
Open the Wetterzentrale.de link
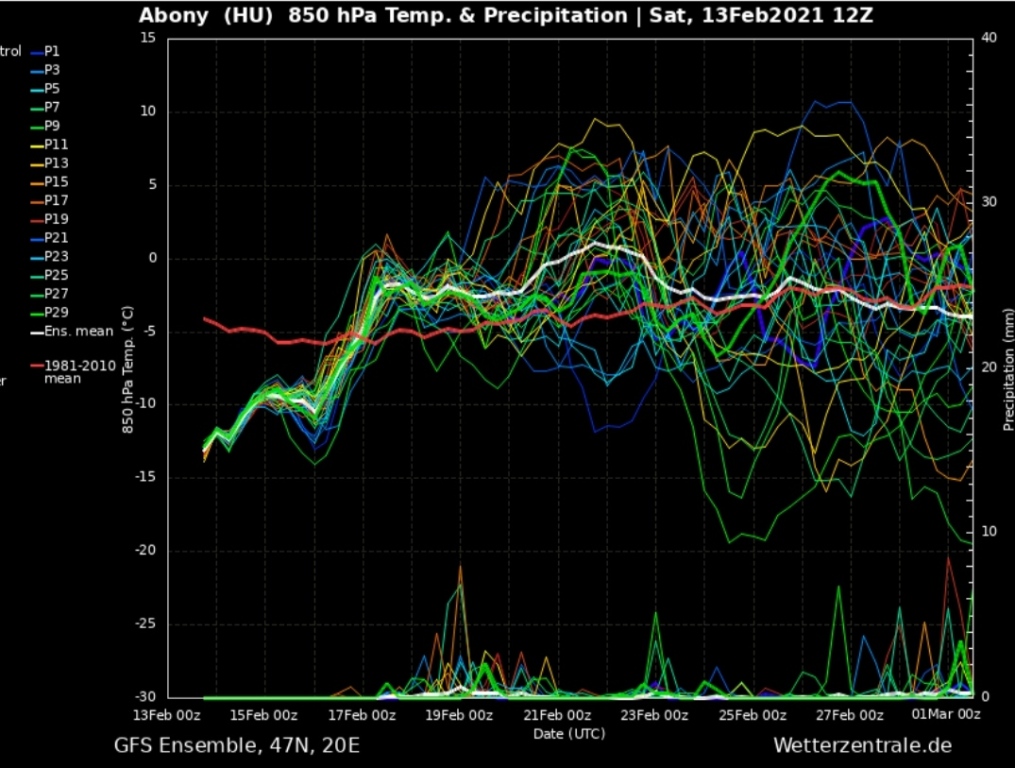(862, 746)
